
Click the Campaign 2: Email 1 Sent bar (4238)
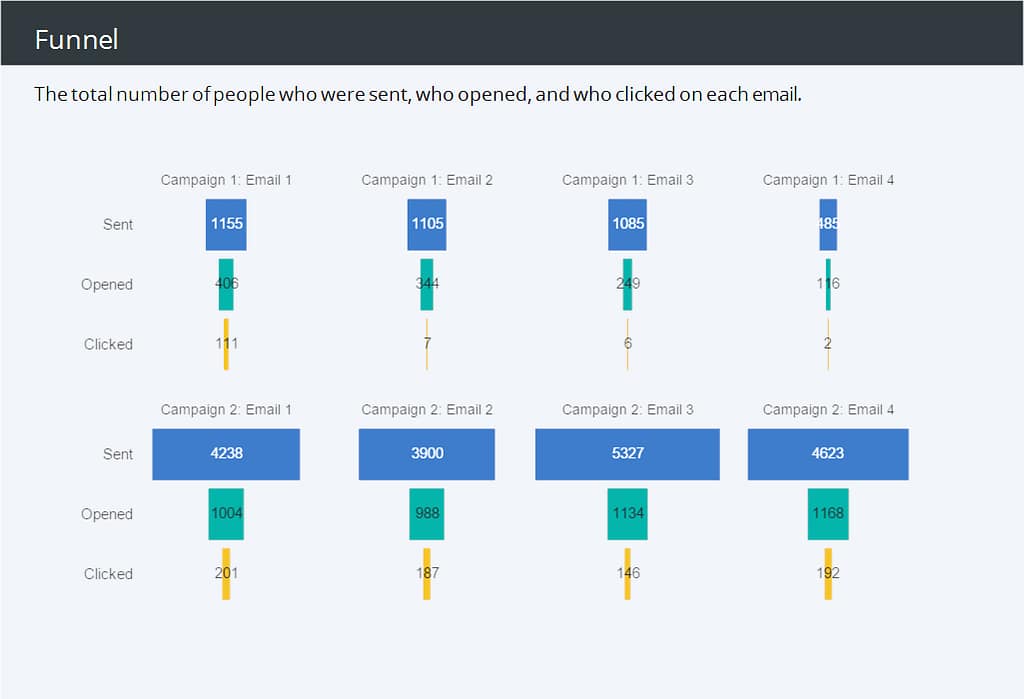(226, 454)
